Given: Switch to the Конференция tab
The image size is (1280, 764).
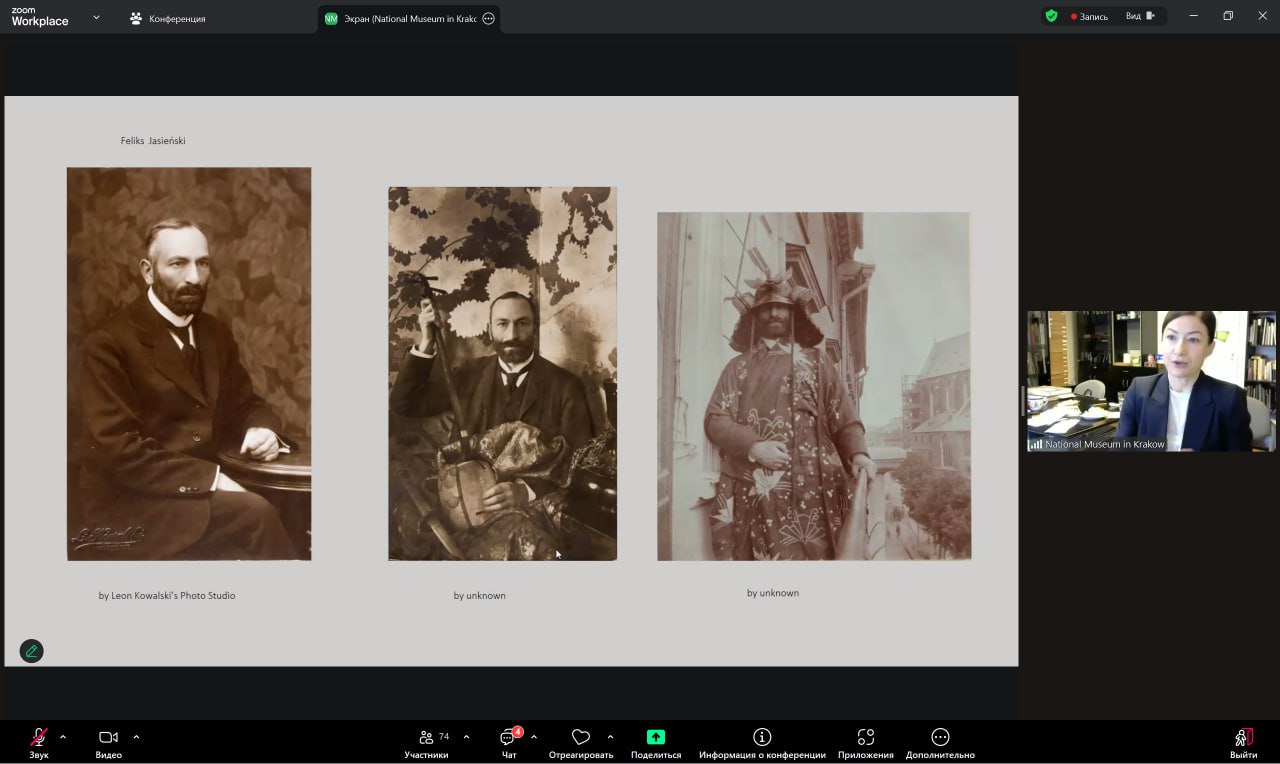Looking at the screenshot, I should click(167, 18).
